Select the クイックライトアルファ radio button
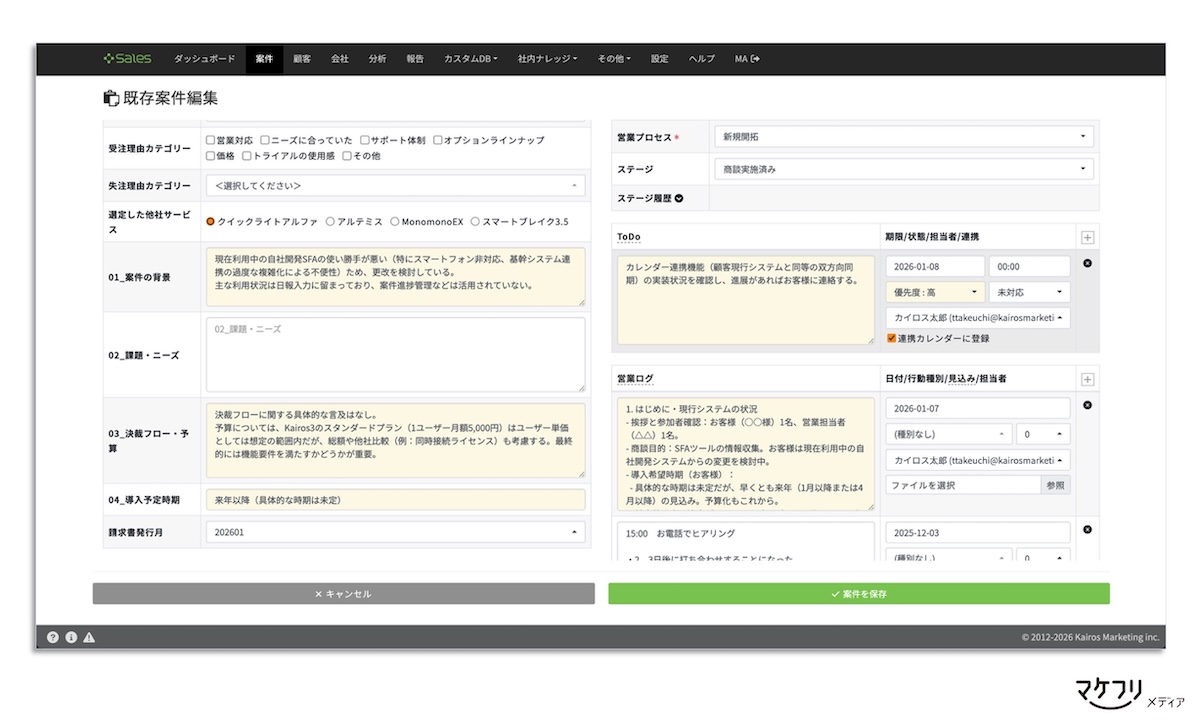Viewport: 1200px width, 726px height. 210,222
